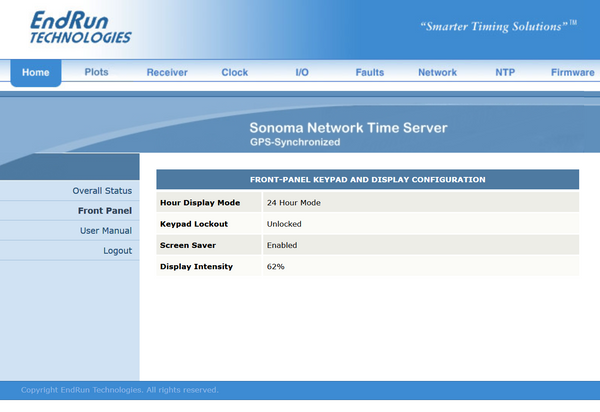Image resolution: width=600 pixels, height=412 pixels.
Task: Click the Unlocked value
Action: point(284,224)
